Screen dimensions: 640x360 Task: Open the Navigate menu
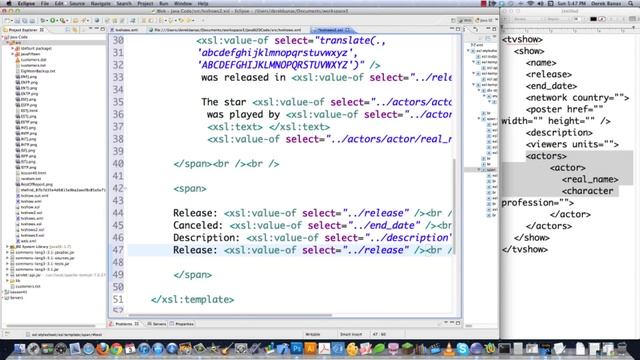100,3
